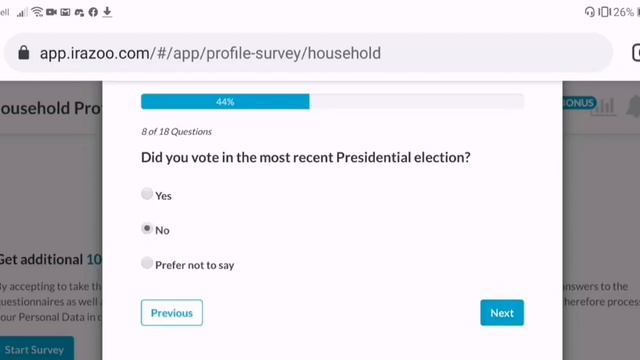The height and width of the screenshot is (360, 640).
Task: Click the Previous button
Action: tap(172, 313)
